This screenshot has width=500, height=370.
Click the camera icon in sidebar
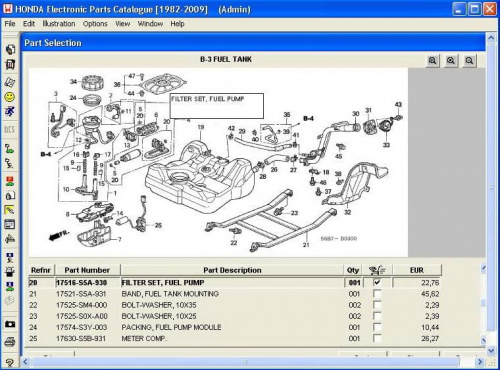pos(10,324)
